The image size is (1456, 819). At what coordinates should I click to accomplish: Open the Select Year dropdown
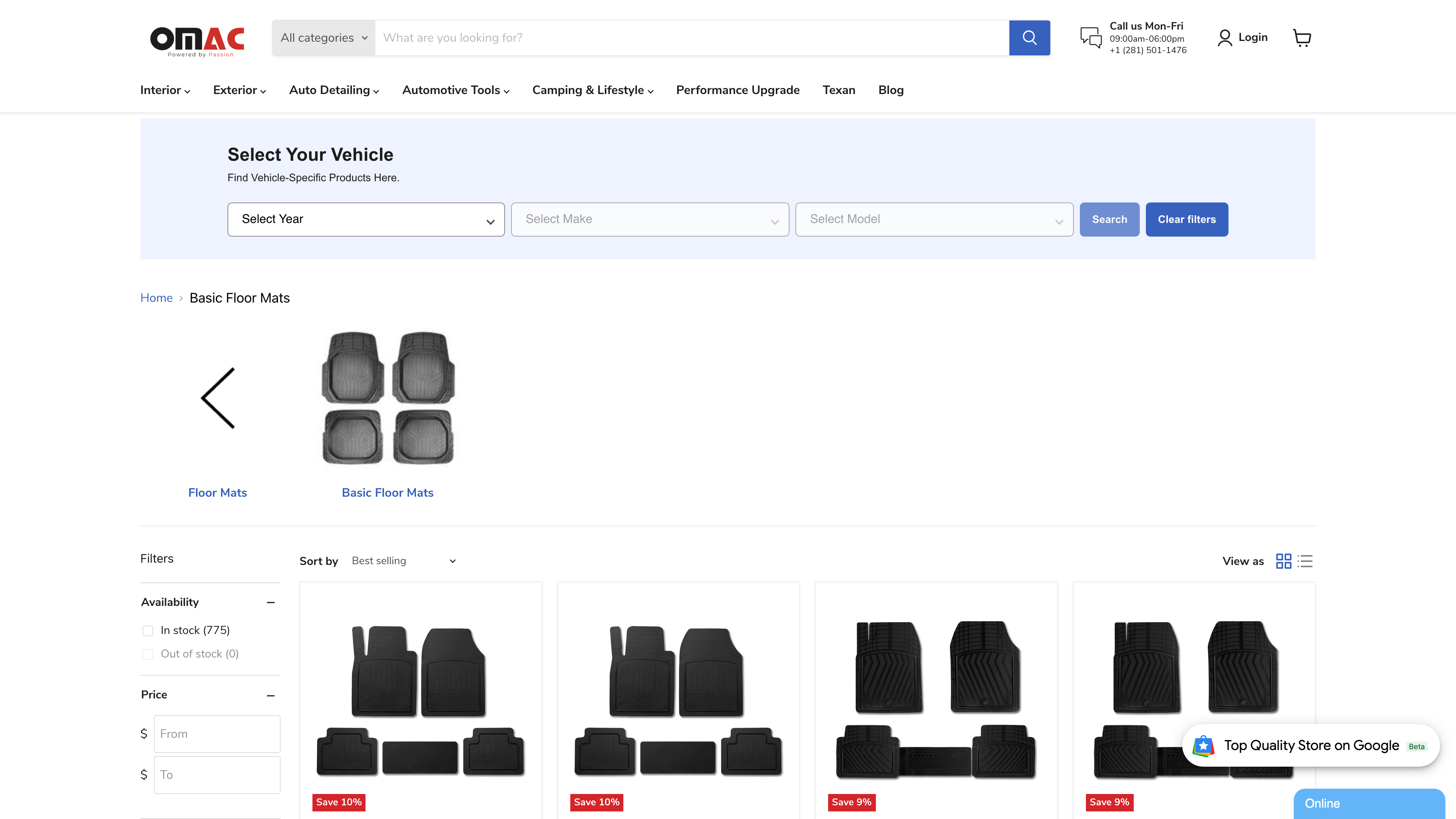point(366,219)
